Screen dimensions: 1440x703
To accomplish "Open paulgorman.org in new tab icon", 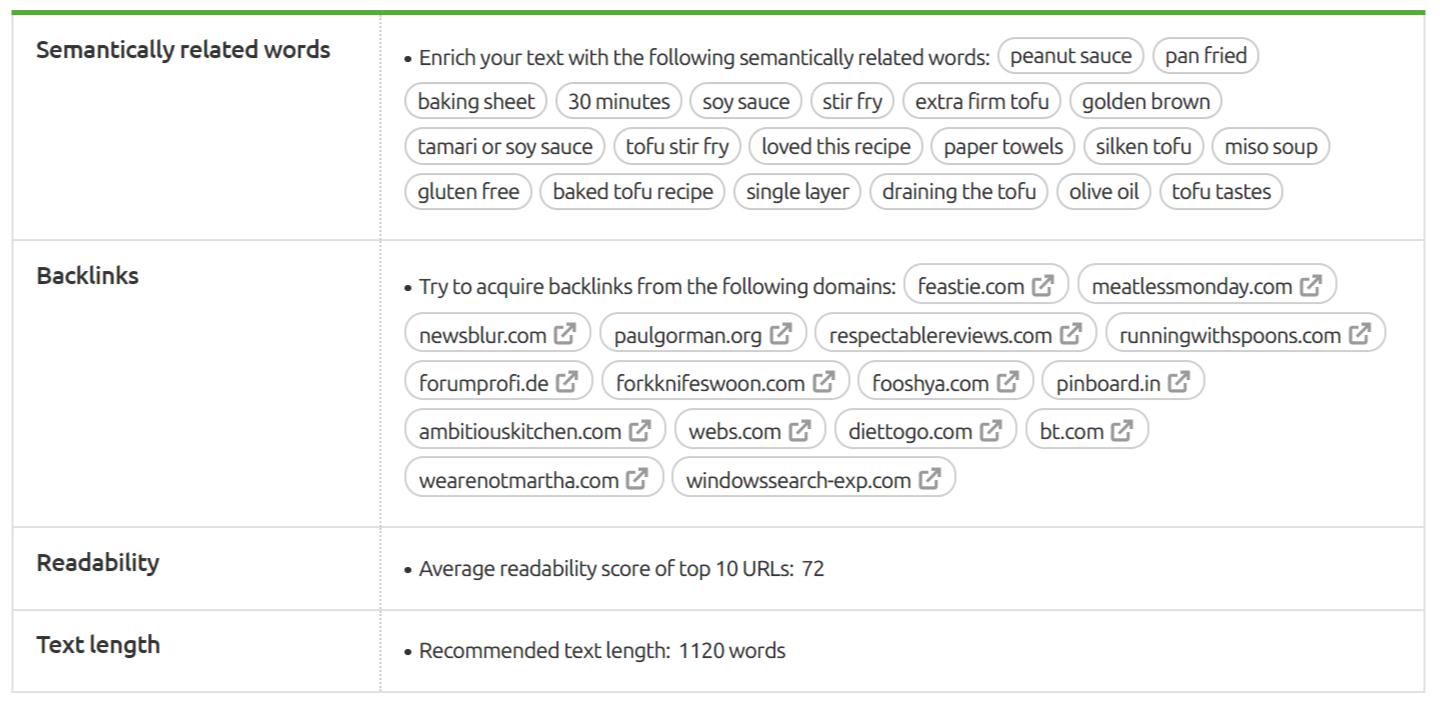I will pos(779,333).
